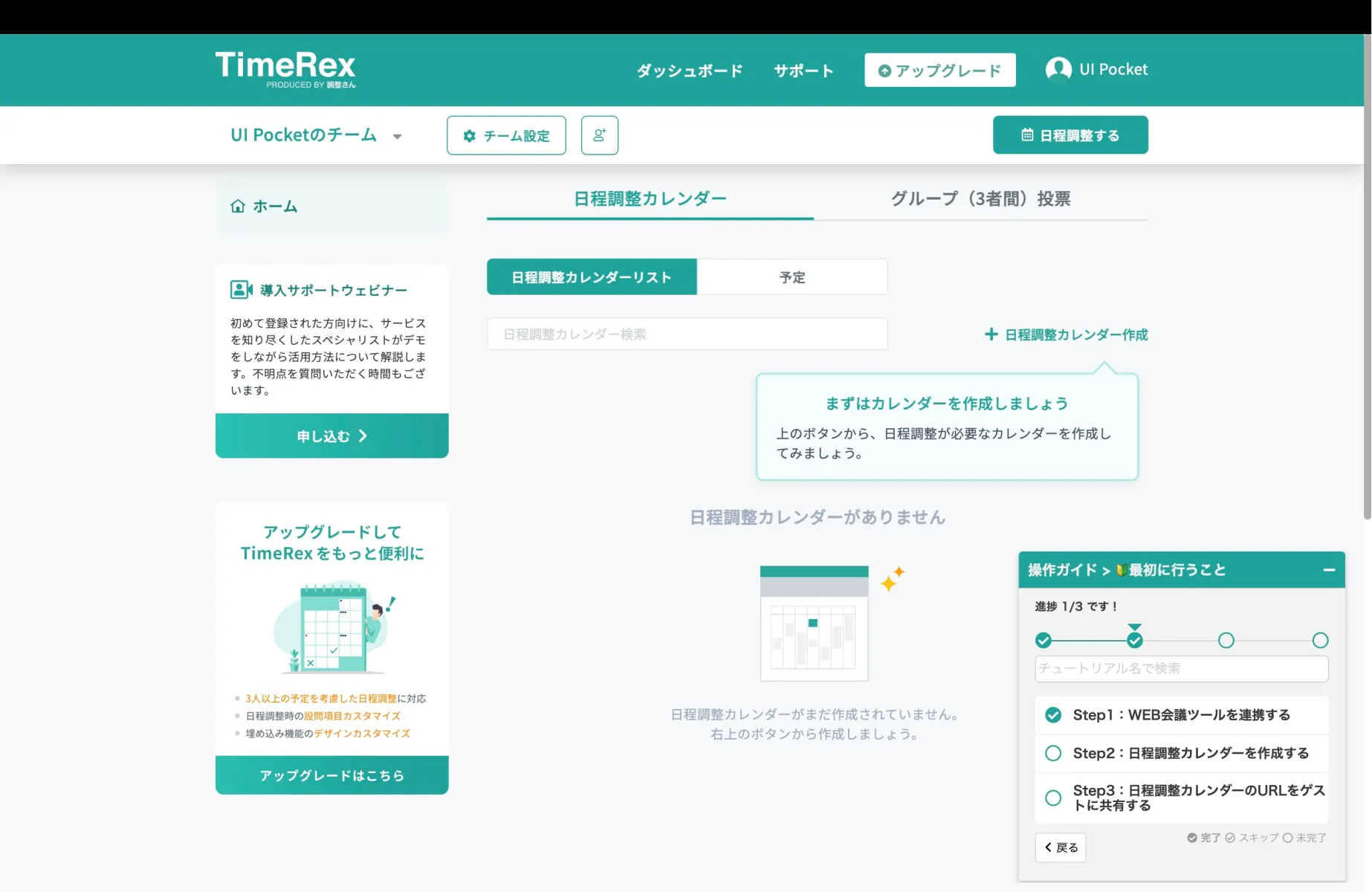This screenshot has height=892, width=1372.
Task: Click the plus icon for 日程調整カレンダー作成
Action: [x=991, y=334]
